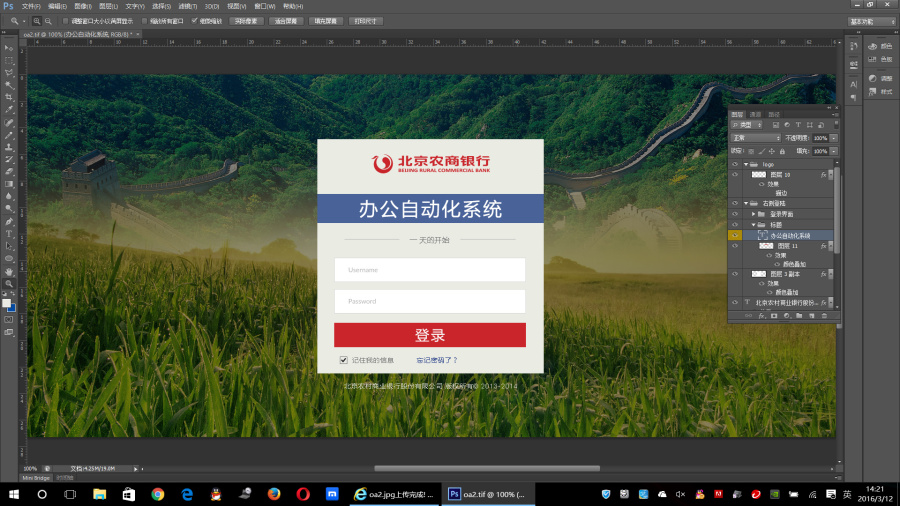Open the workspace switcher dropdown
The height and width of the screenshot is (506, 900).
(872, 21)
